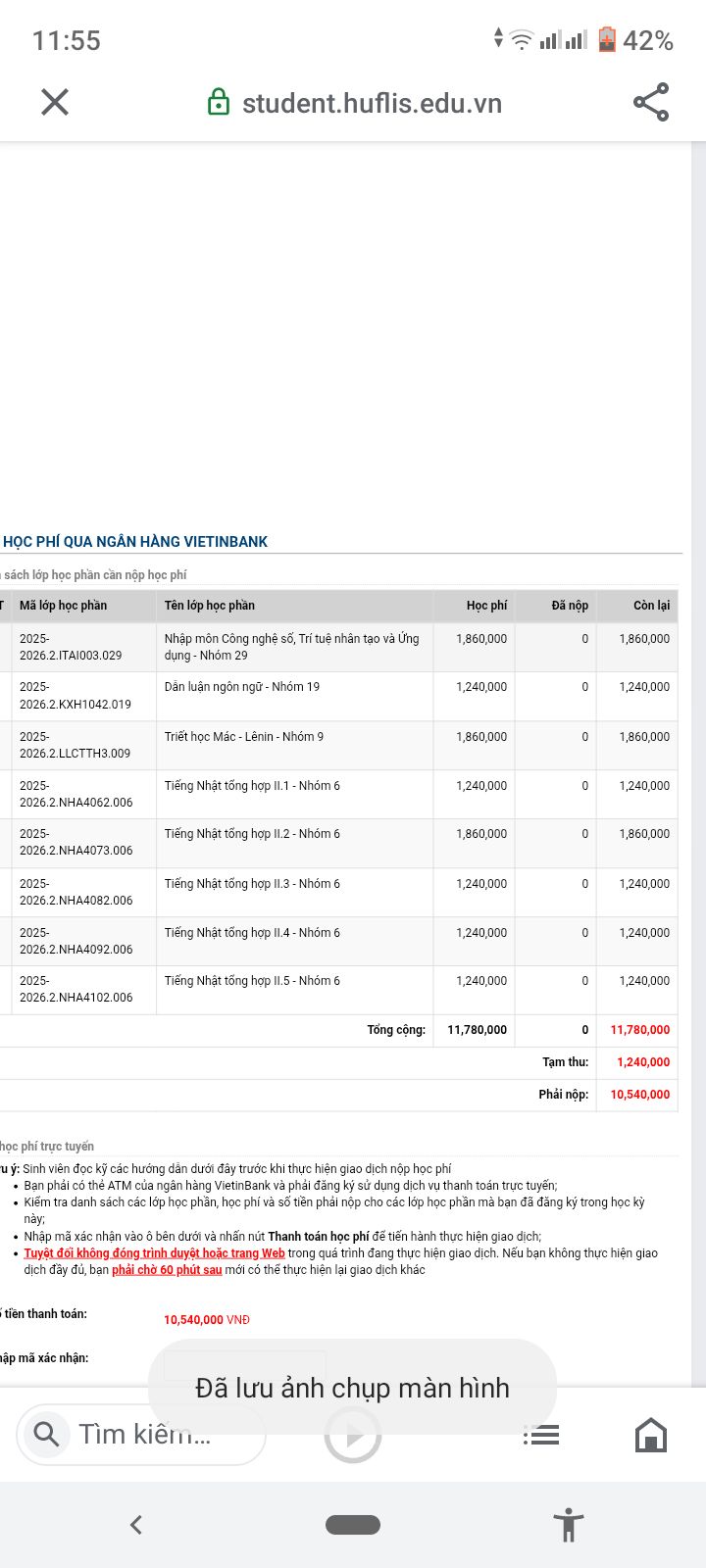Tap the accessibility figure icon
Viewport: 706px width, 1568px height.
point(569,1525)
